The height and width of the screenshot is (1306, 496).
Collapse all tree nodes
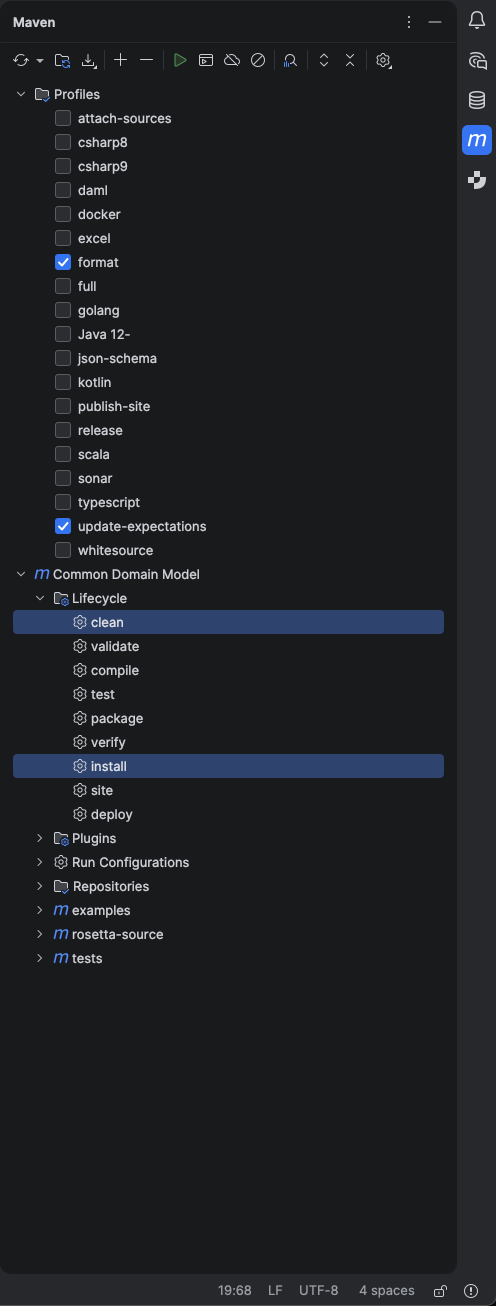point(350,61)
